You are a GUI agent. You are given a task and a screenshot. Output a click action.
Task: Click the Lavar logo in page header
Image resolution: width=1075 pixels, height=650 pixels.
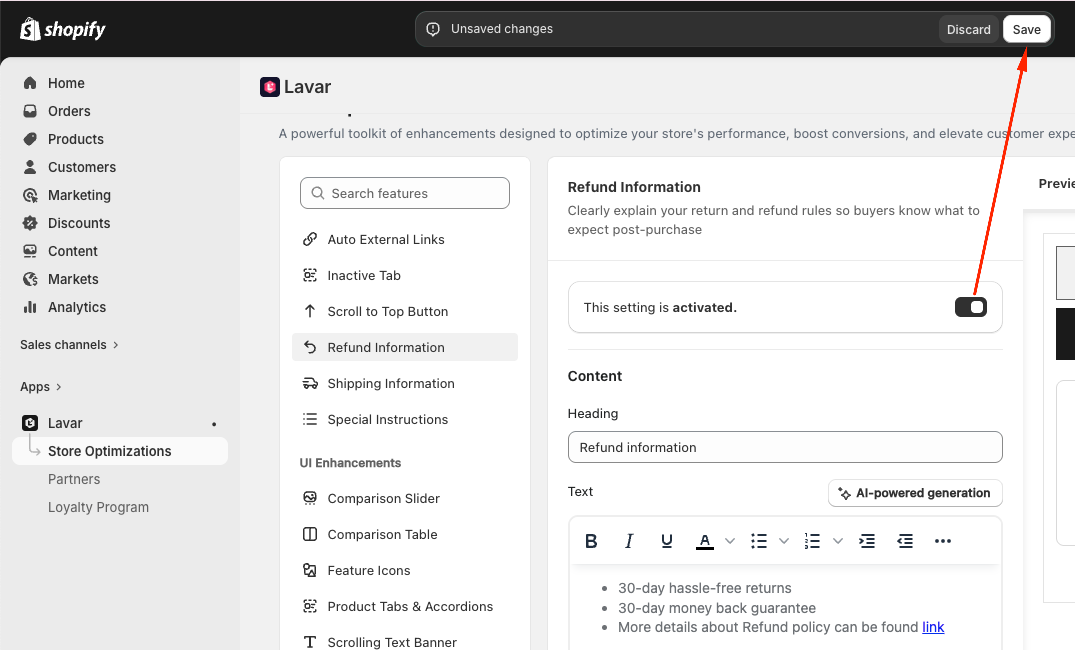point(270,87)
